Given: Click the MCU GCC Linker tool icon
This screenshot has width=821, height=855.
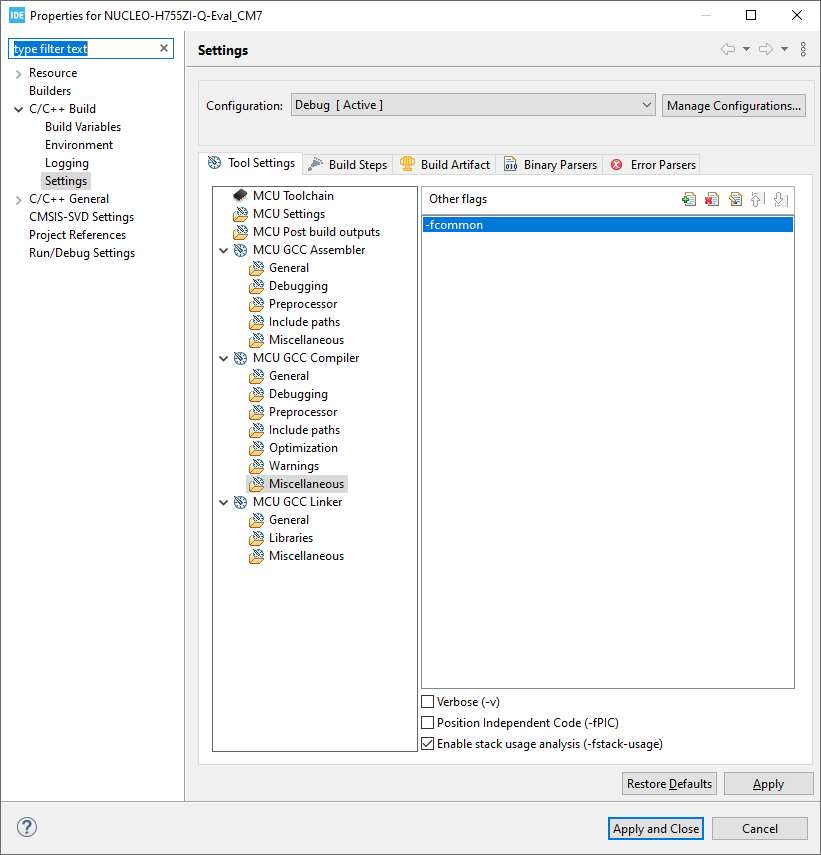Looking at the screenshot, I should pyautogui.click(x=240, y=502).
